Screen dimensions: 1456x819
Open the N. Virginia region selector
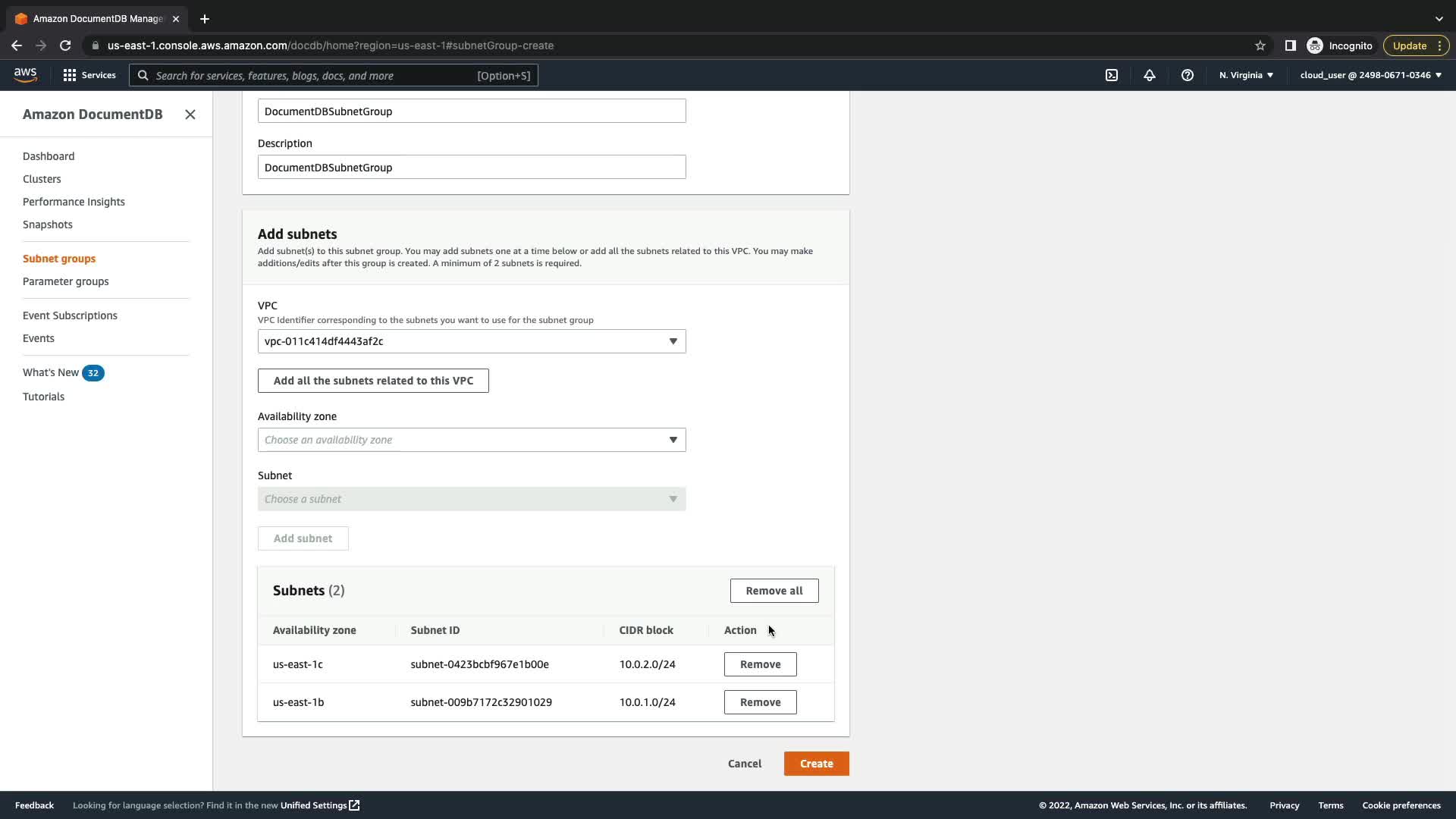pos(1246,75)
